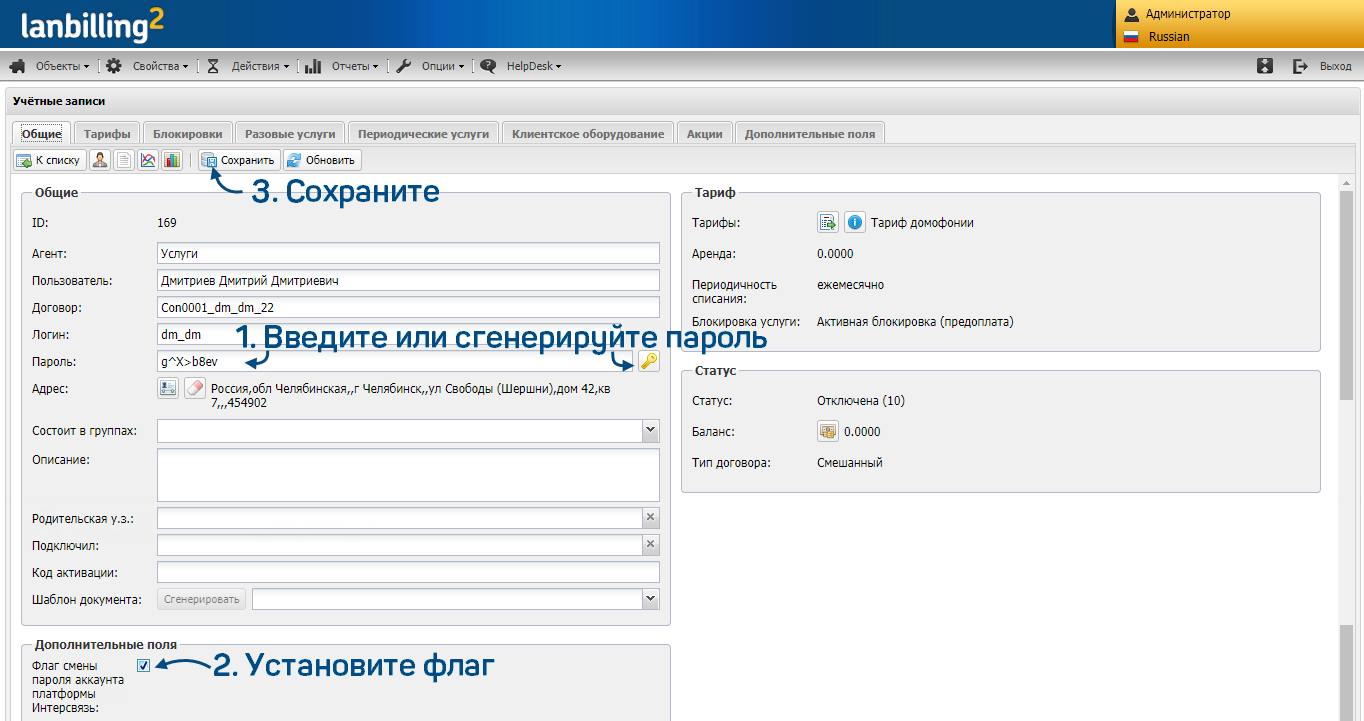
Task: Open the line chart statistics icon
Action: (x=148, y=160)
